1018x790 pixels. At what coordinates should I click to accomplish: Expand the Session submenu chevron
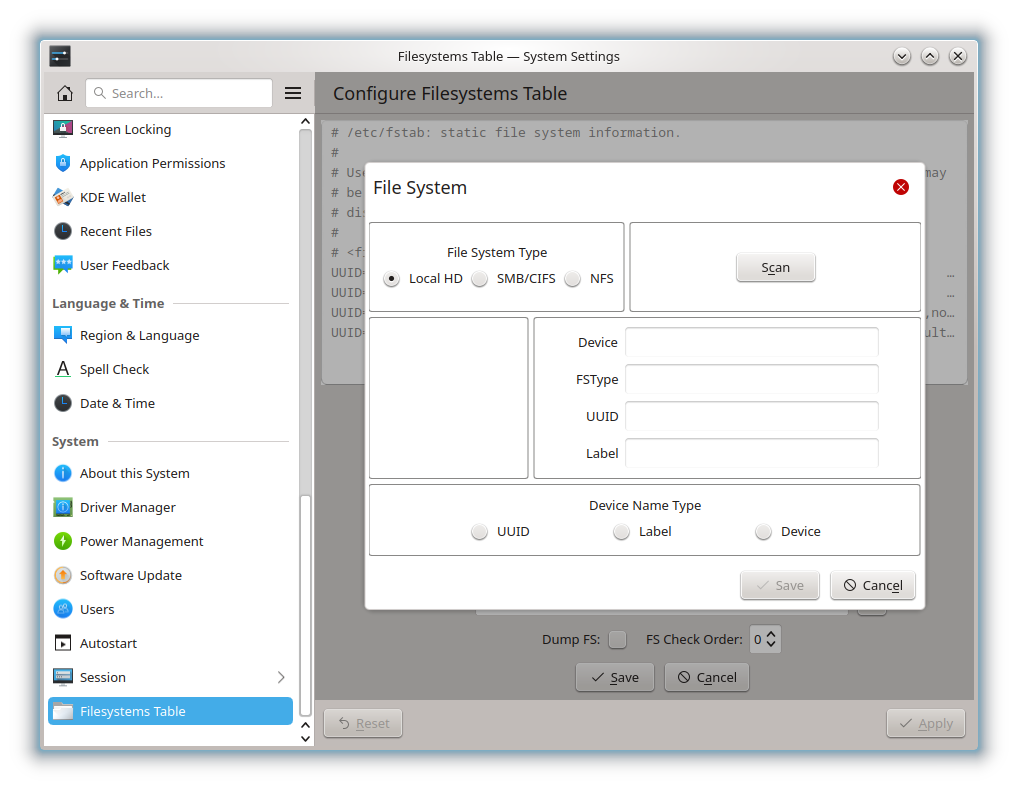(x=281, y=678)
